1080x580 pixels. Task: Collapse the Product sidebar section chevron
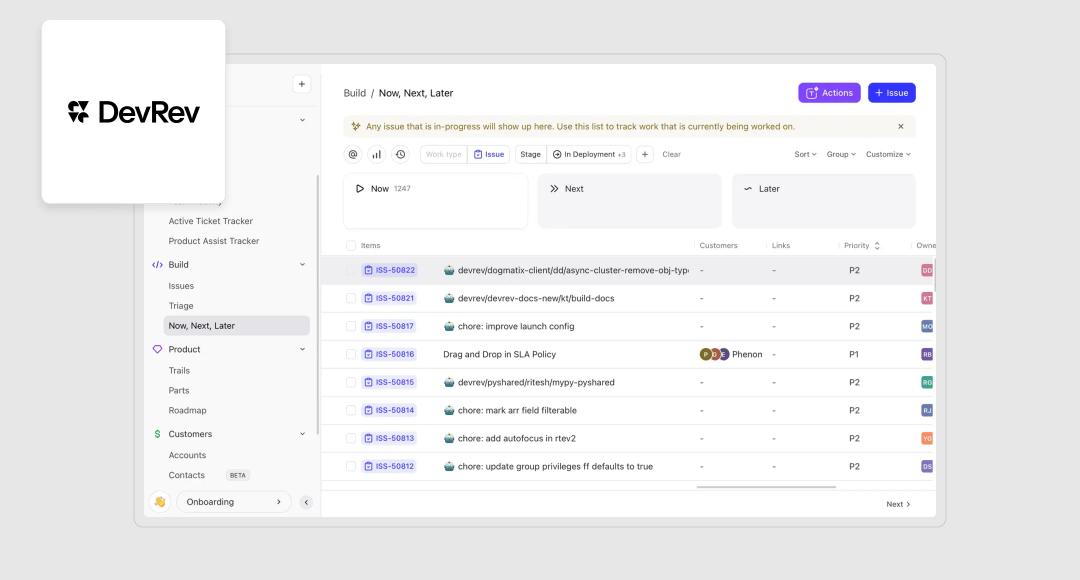pos(302,349)
